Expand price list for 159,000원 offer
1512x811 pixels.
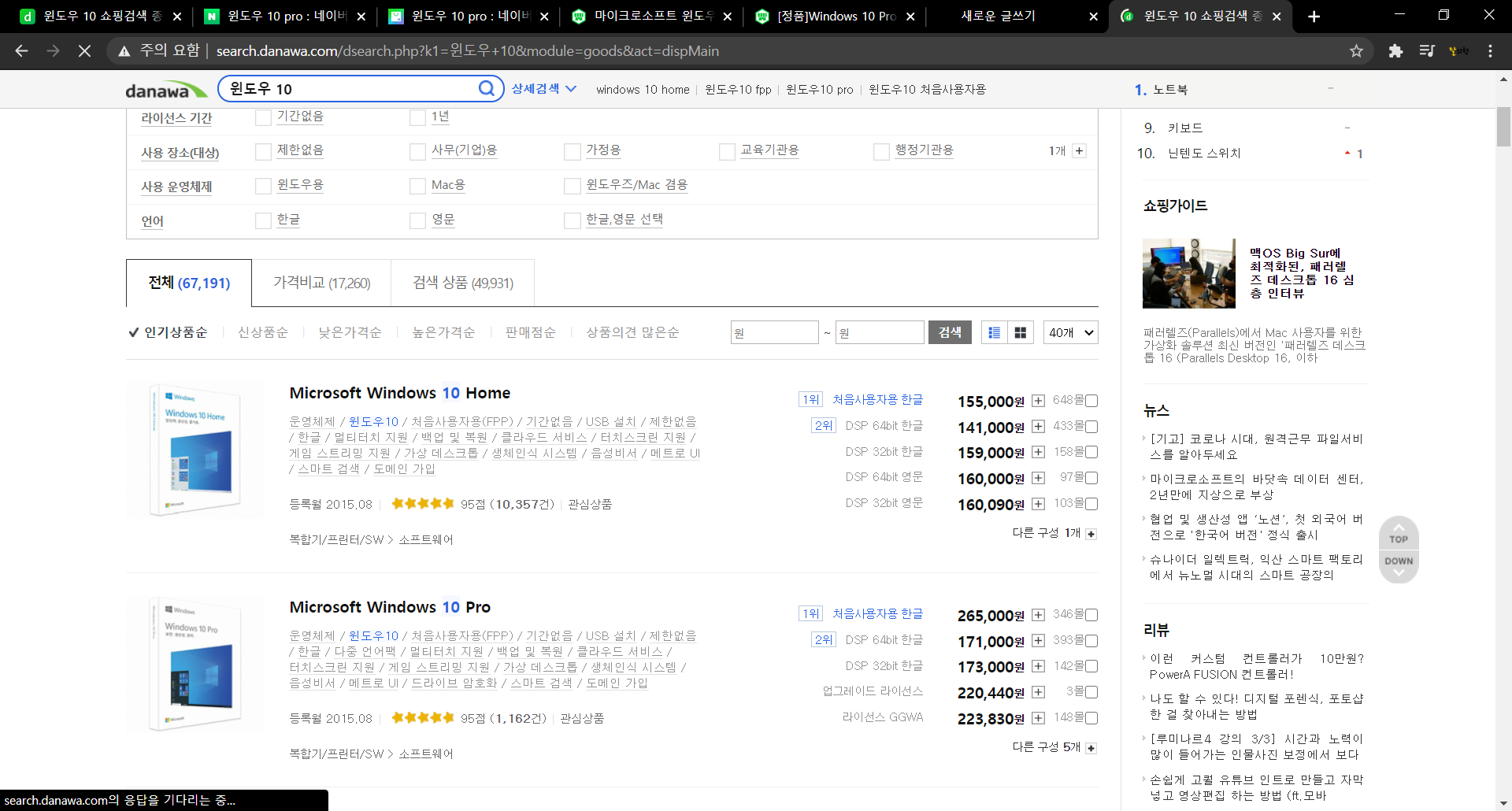tap(1038, 452)
